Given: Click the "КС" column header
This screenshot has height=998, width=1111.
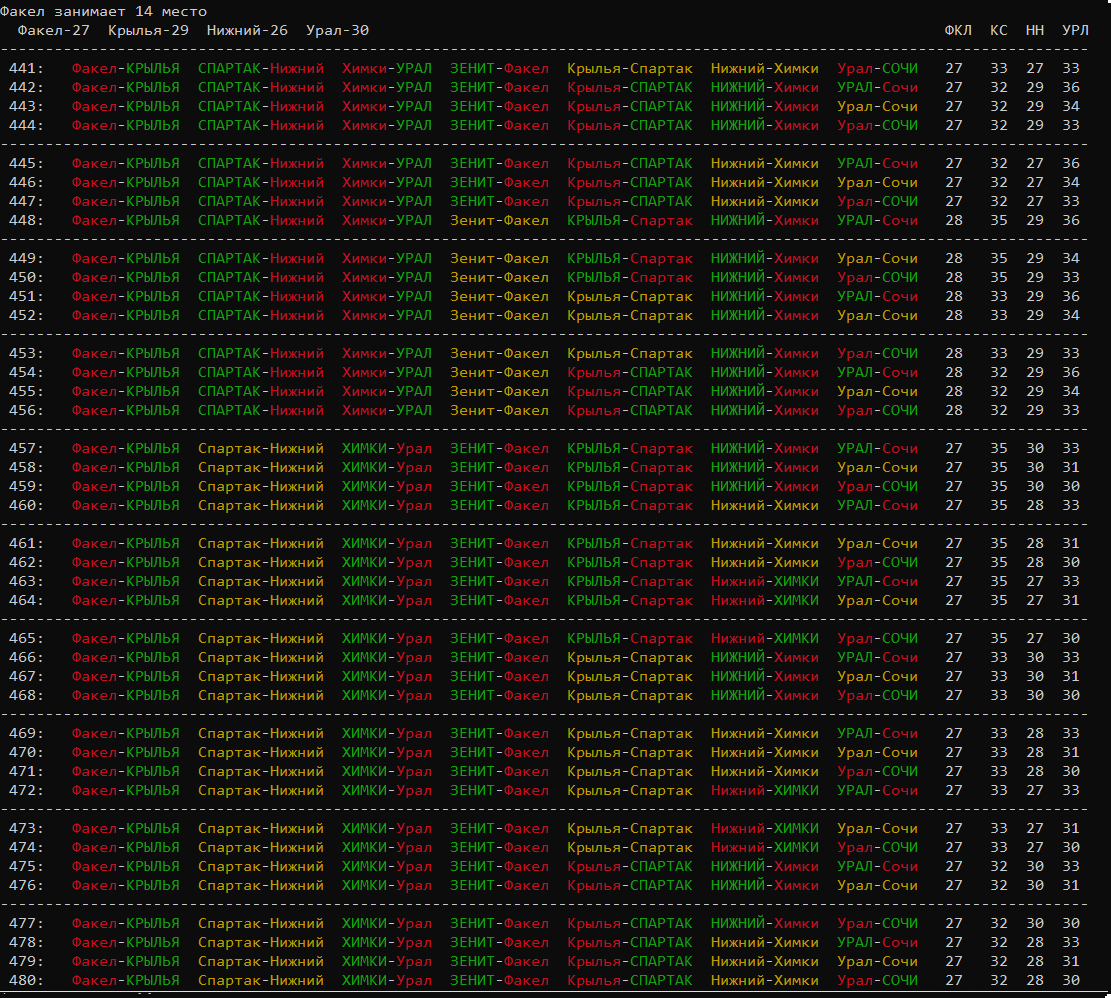Looking at the screenshot, I should 998,30.
